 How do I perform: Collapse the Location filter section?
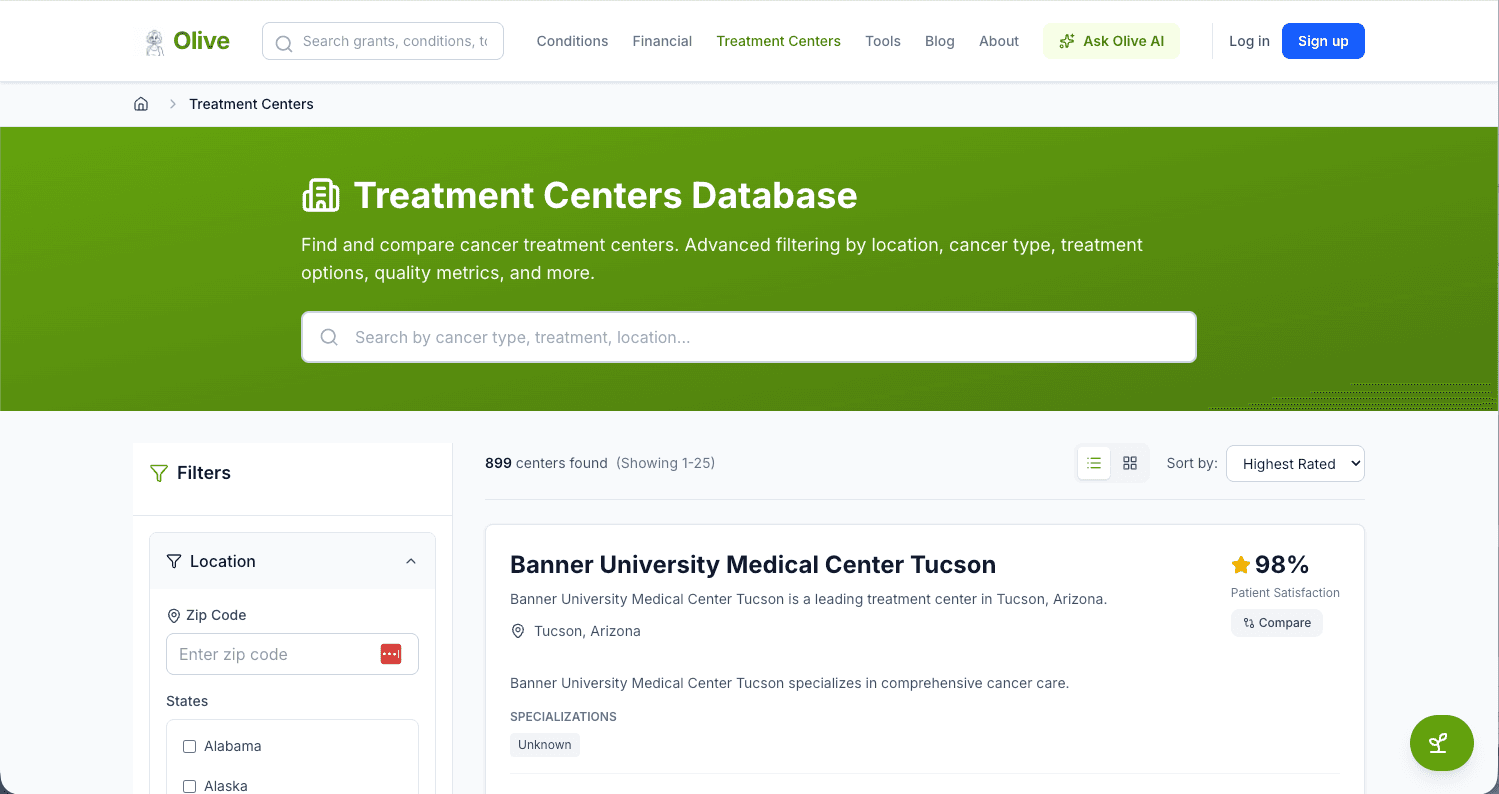411,561
